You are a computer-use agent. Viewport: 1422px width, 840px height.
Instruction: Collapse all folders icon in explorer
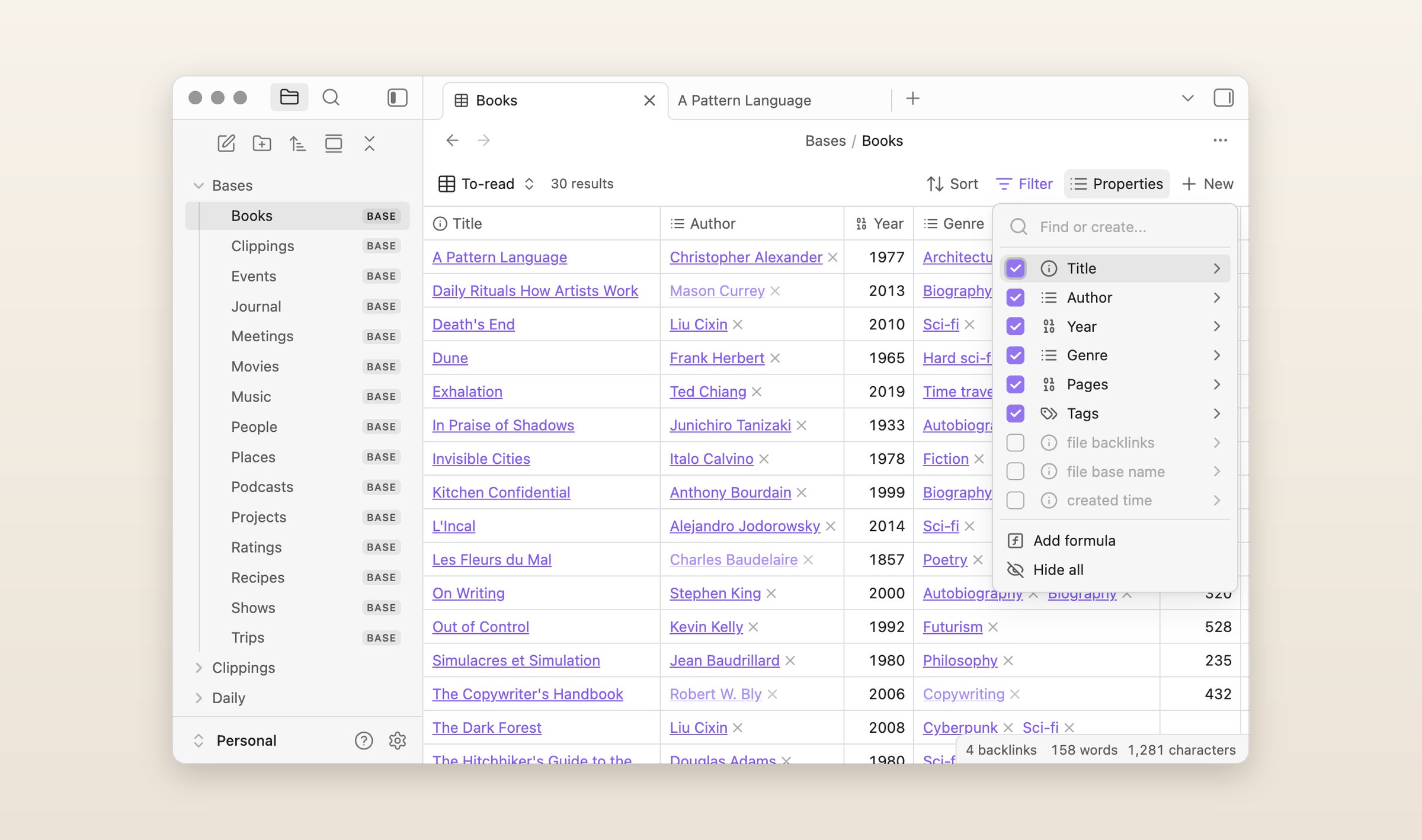(370, 143)
